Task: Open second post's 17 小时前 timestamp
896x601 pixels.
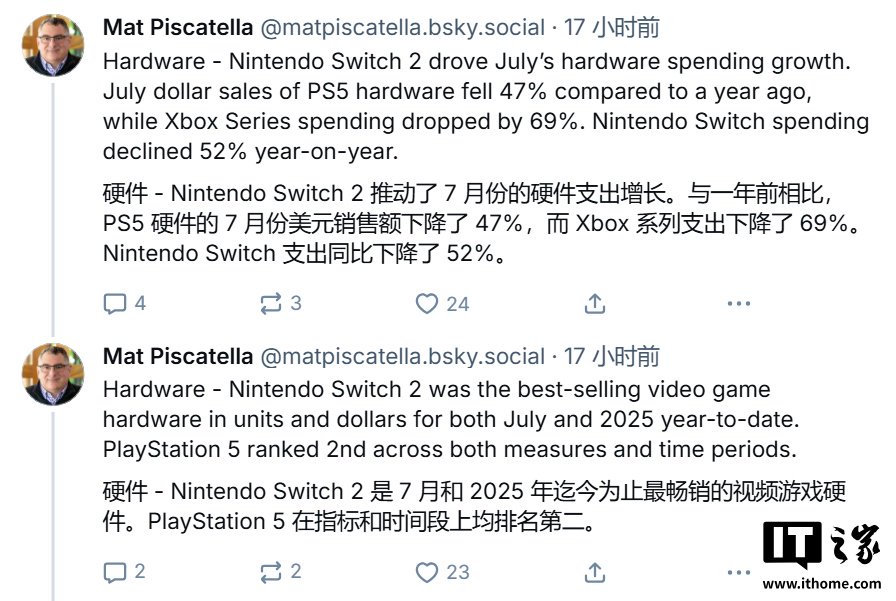Action: (x=612, y=356)
